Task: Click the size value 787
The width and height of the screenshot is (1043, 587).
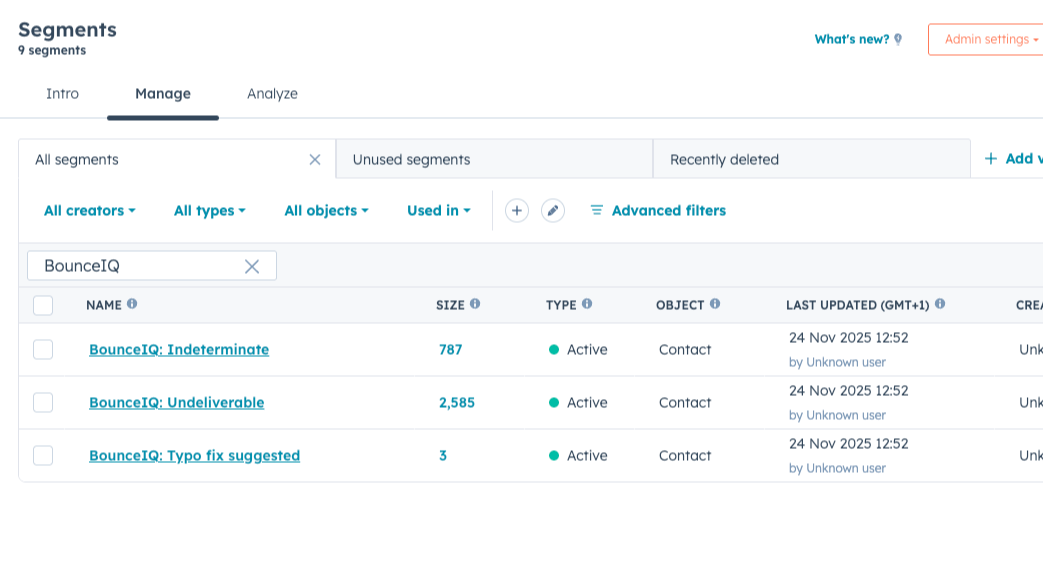Action: pyautogui.click(x=450, y=349)
